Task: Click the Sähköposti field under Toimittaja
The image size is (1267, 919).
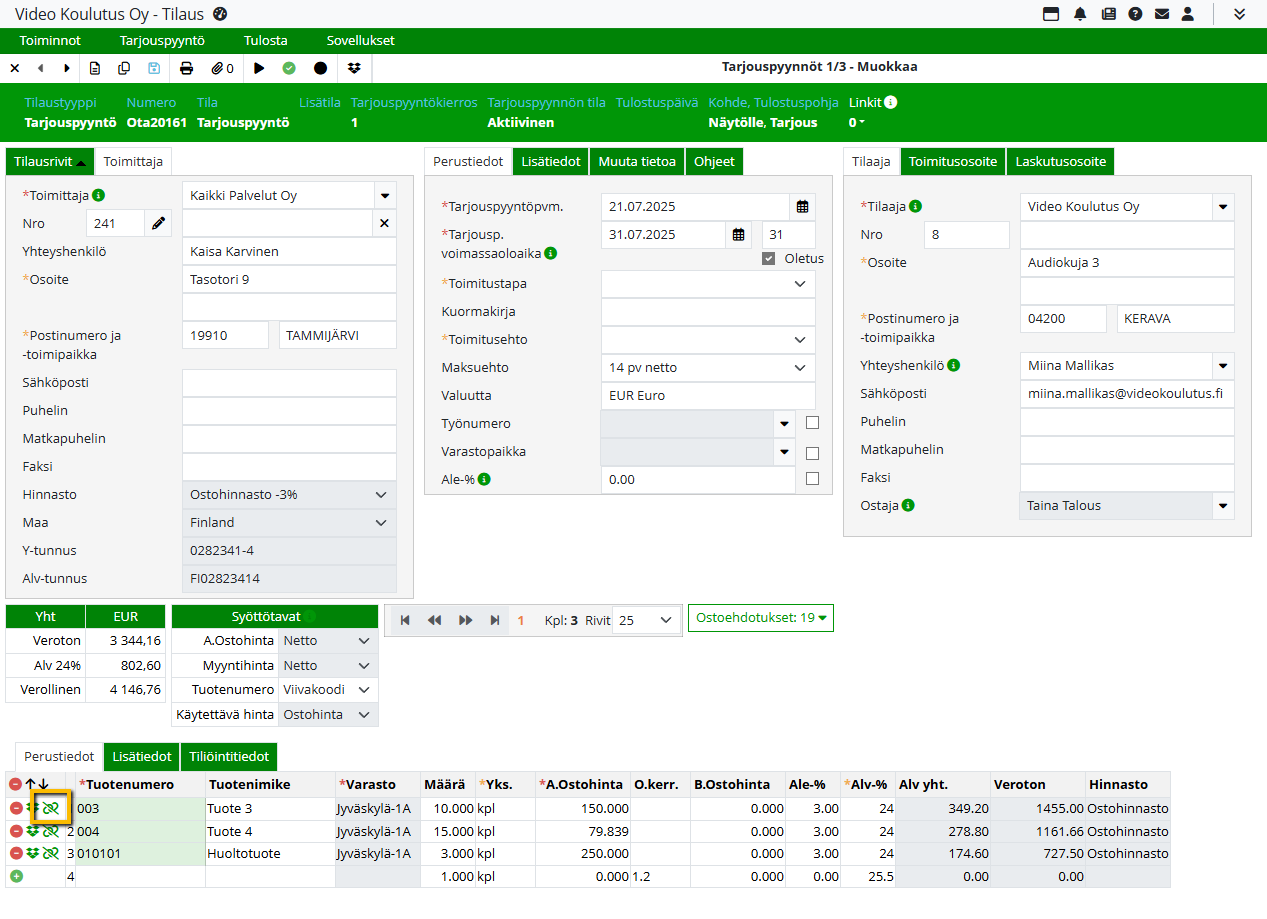Action: [x=289, y=383]
